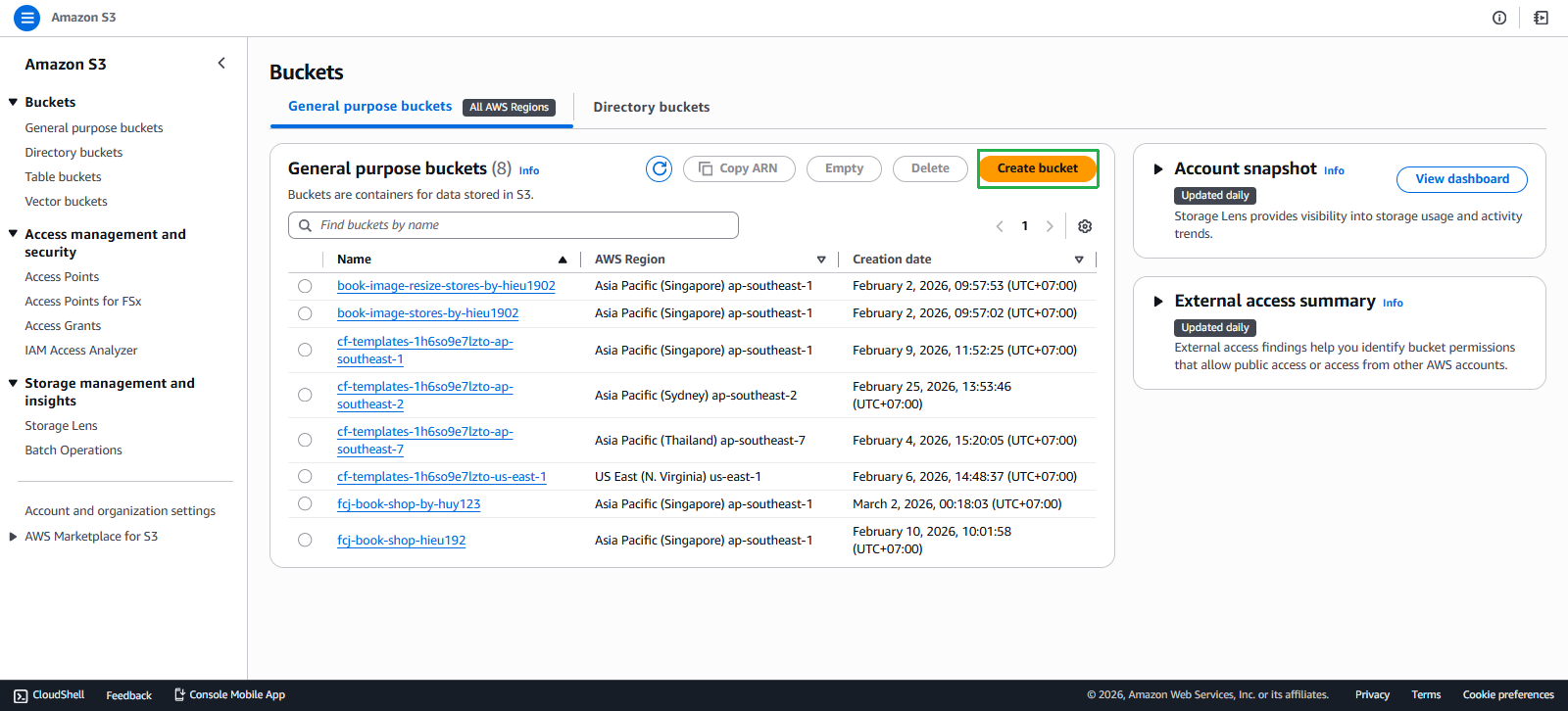Expand the Account snapshot panel
This screenshot has width=1568, height=711.
1158,169
